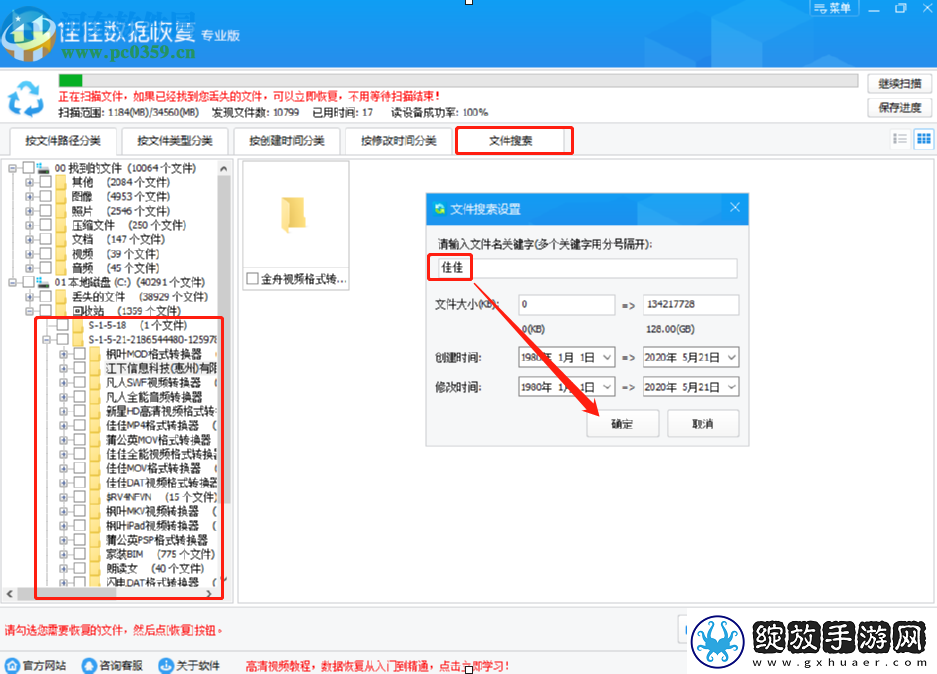Switch to 按文件路径分类 tab
Screen dimensions: 937x674
63,141
